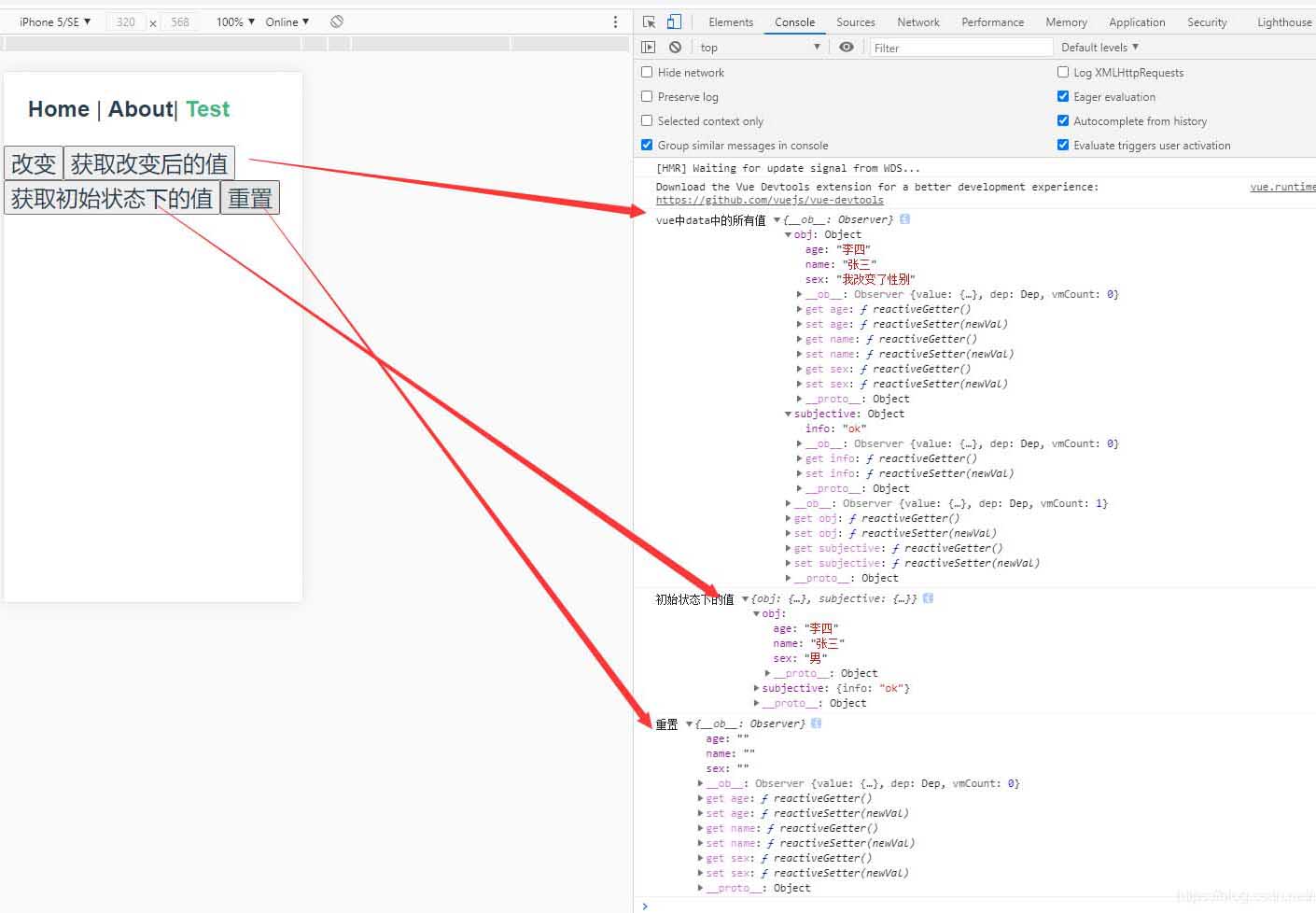Expand the subjective: {info: "ok"} entry
Viewport: 1316px width, 913px height.
pos(756,688)
